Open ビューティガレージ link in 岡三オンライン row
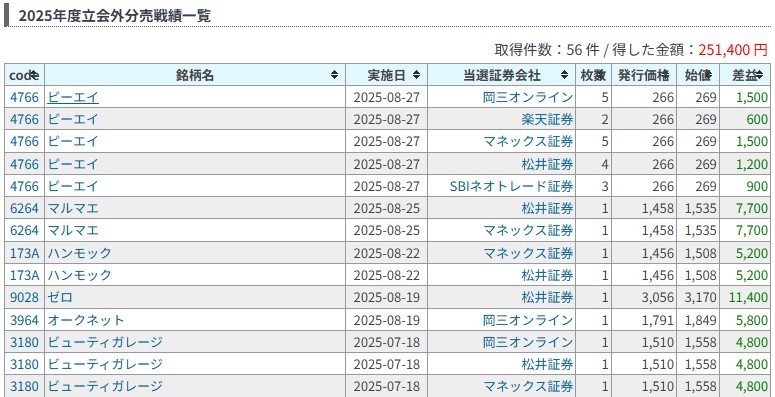 pyautogui.click(x=105, y=343)
